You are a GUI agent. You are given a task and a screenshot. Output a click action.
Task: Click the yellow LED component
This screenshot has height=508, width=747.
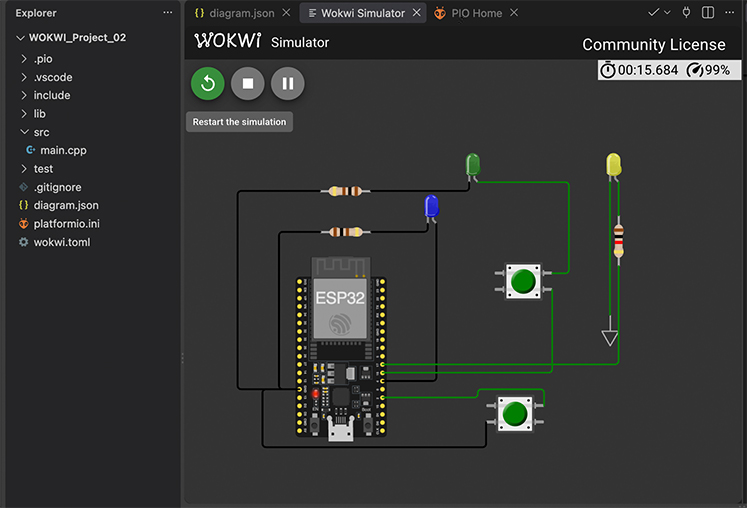tap(614, 166)
